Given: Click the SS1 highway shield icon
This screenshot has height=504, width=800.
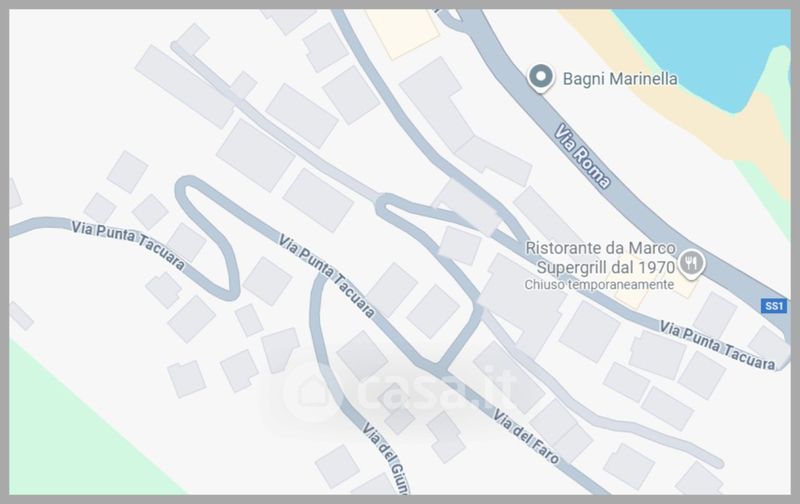Looking at the screenshot, I should 774,306.
